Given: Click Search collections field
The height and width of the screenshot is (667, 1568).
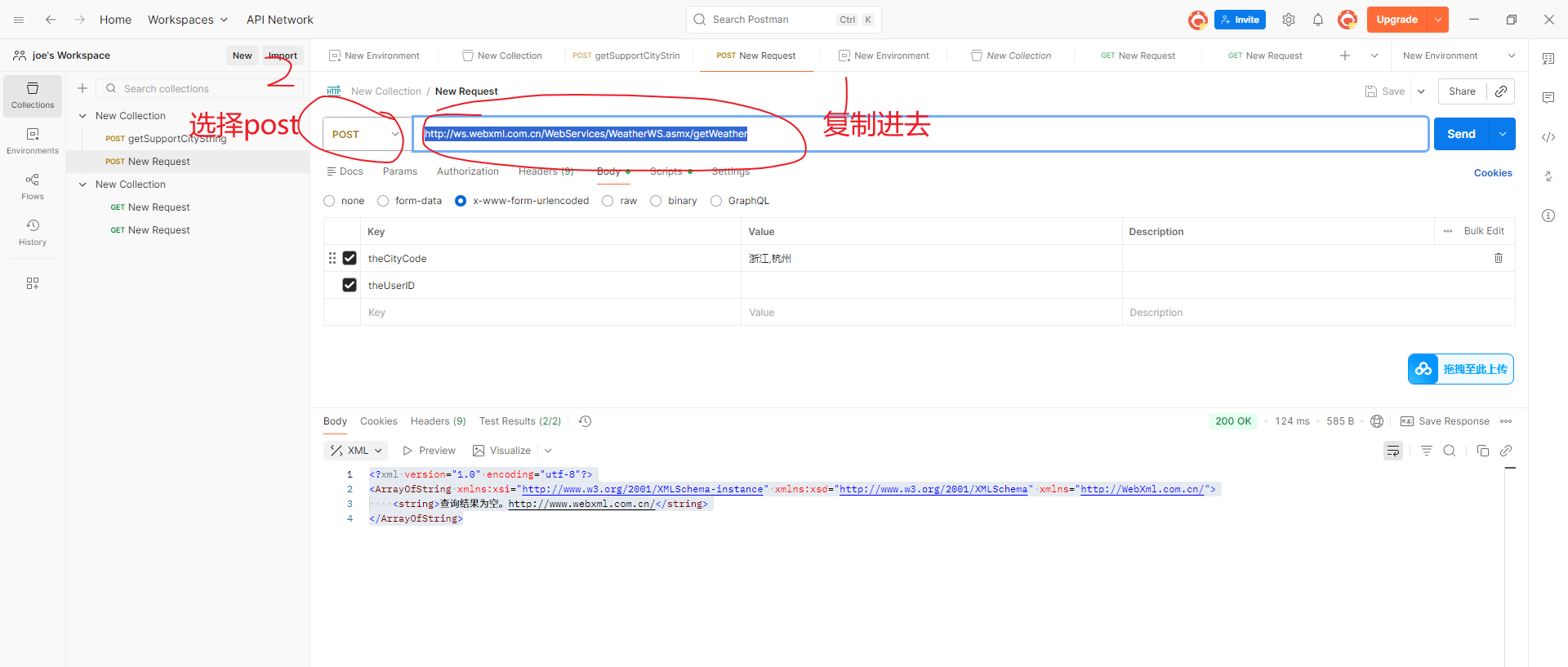Looking at the screenshot, I should click(x=200, y=88).
